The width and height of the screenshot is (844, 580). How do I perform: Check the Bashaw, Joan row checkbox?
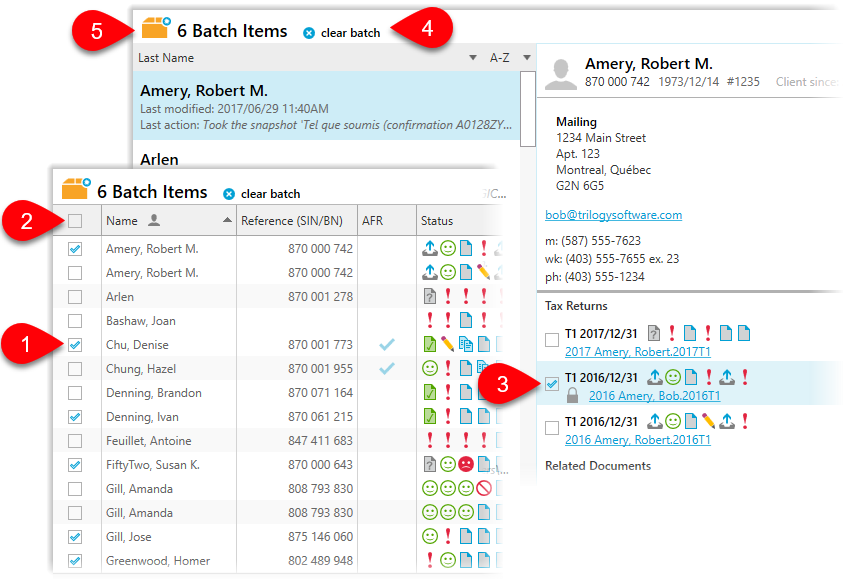pos(75,321)
